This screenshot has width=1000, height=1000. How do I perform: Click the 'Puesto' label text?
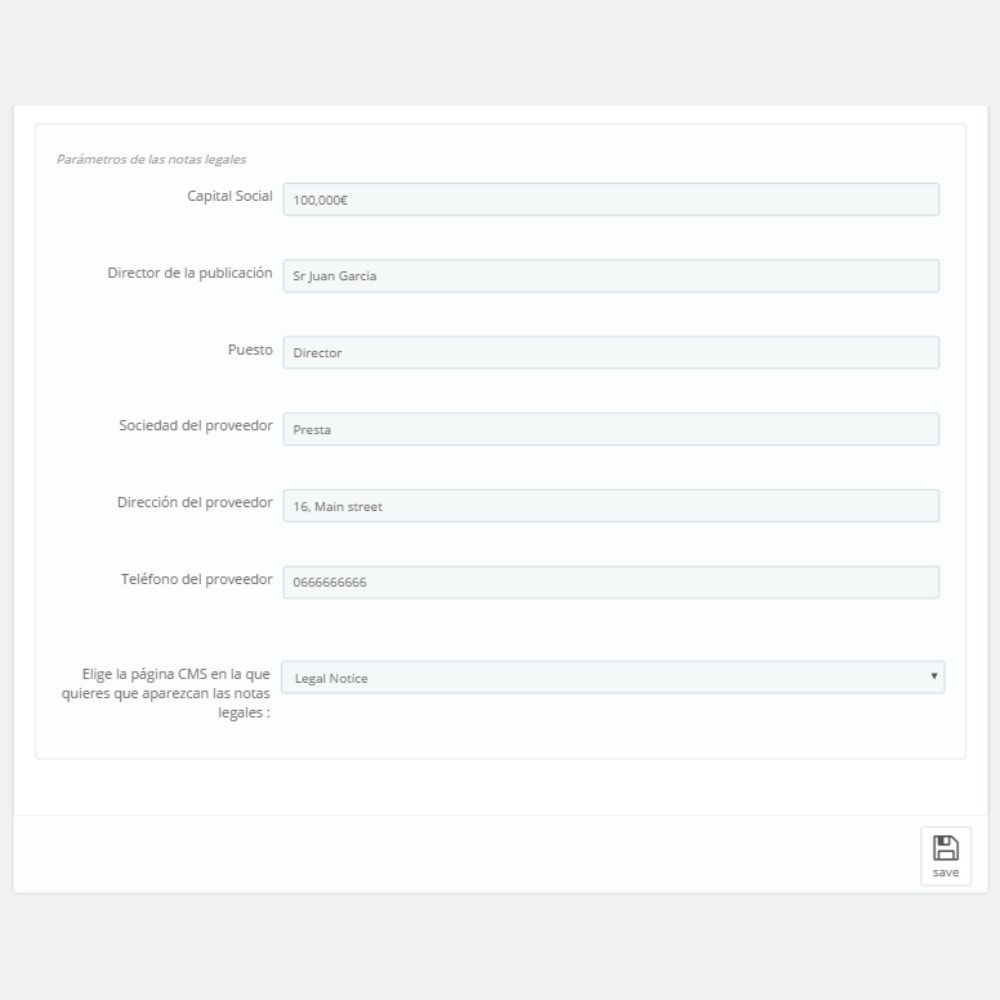250,349
